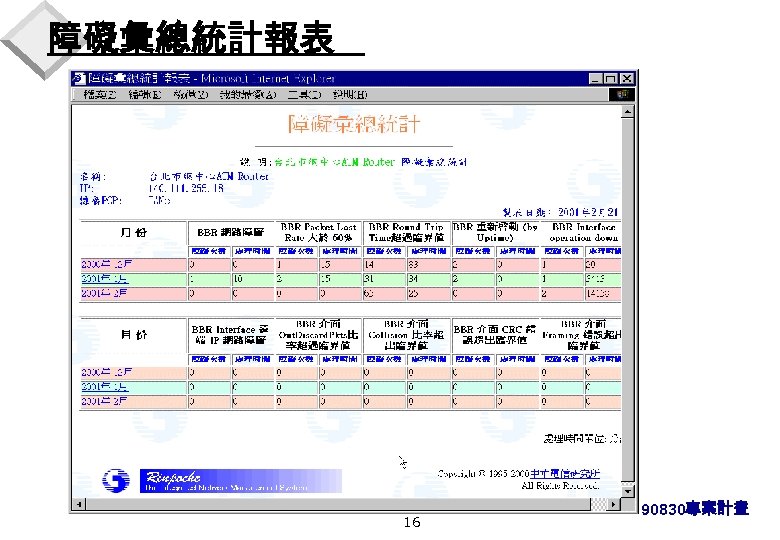The height and width of the screenshot is (540, 780).
Task: Click the slide page number 16
Action: [412, 522]
